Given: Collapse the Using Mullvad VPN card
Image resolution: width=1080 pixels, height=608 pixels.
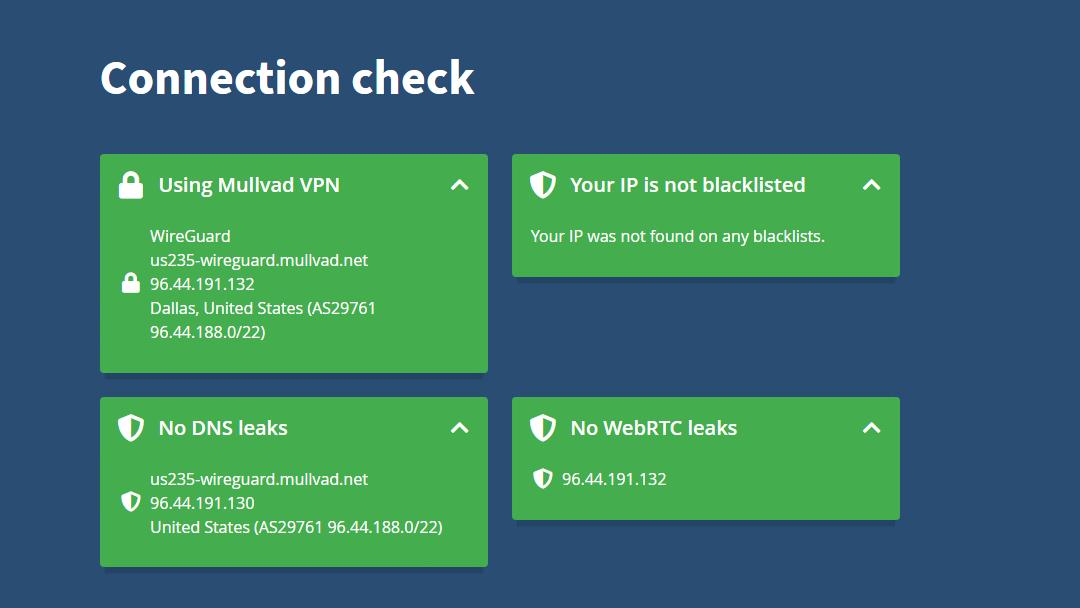Looking at the screenshot, I should (x=459, y=185).
